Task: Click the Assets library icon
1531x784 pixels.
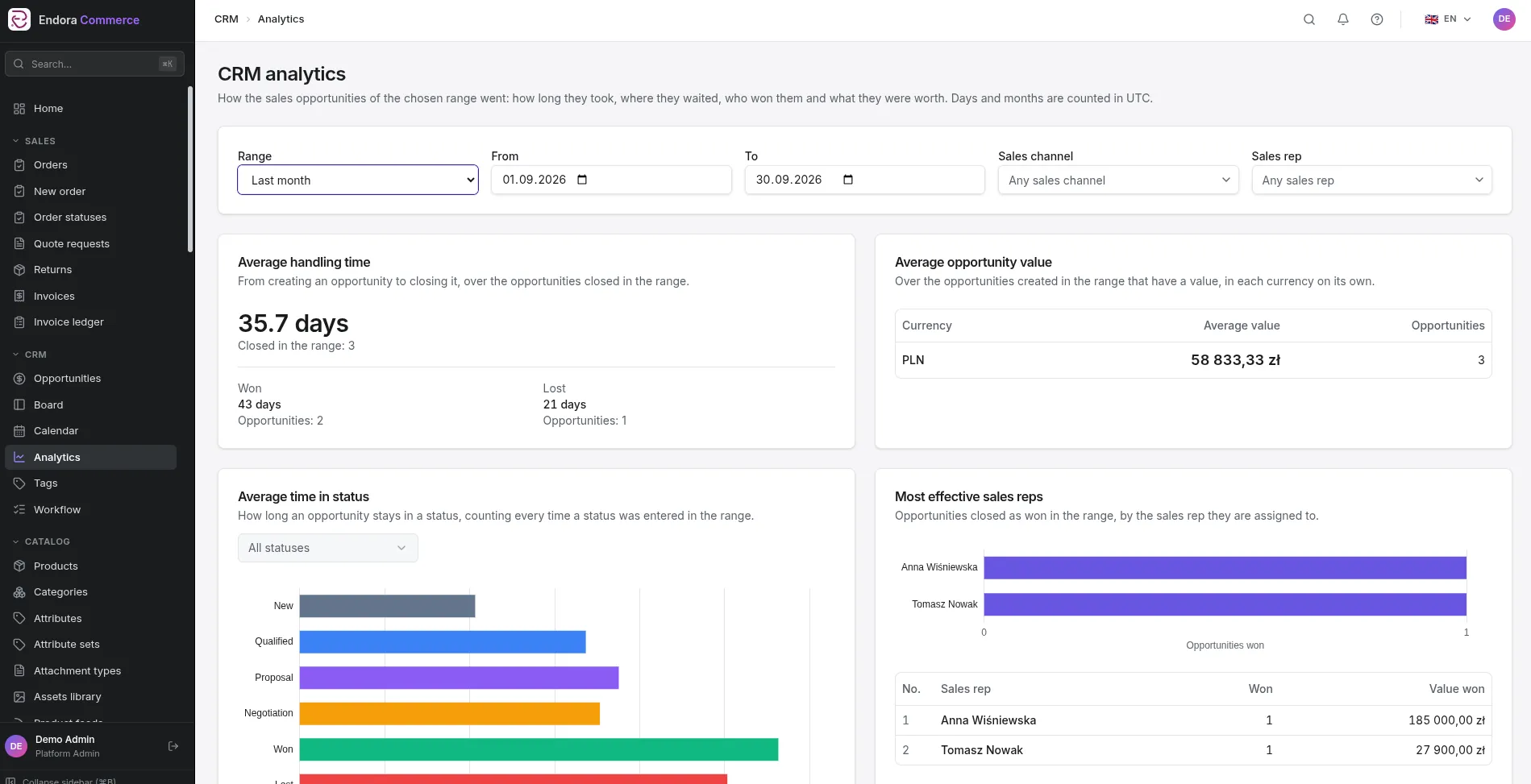Action: tap(19, 697)
